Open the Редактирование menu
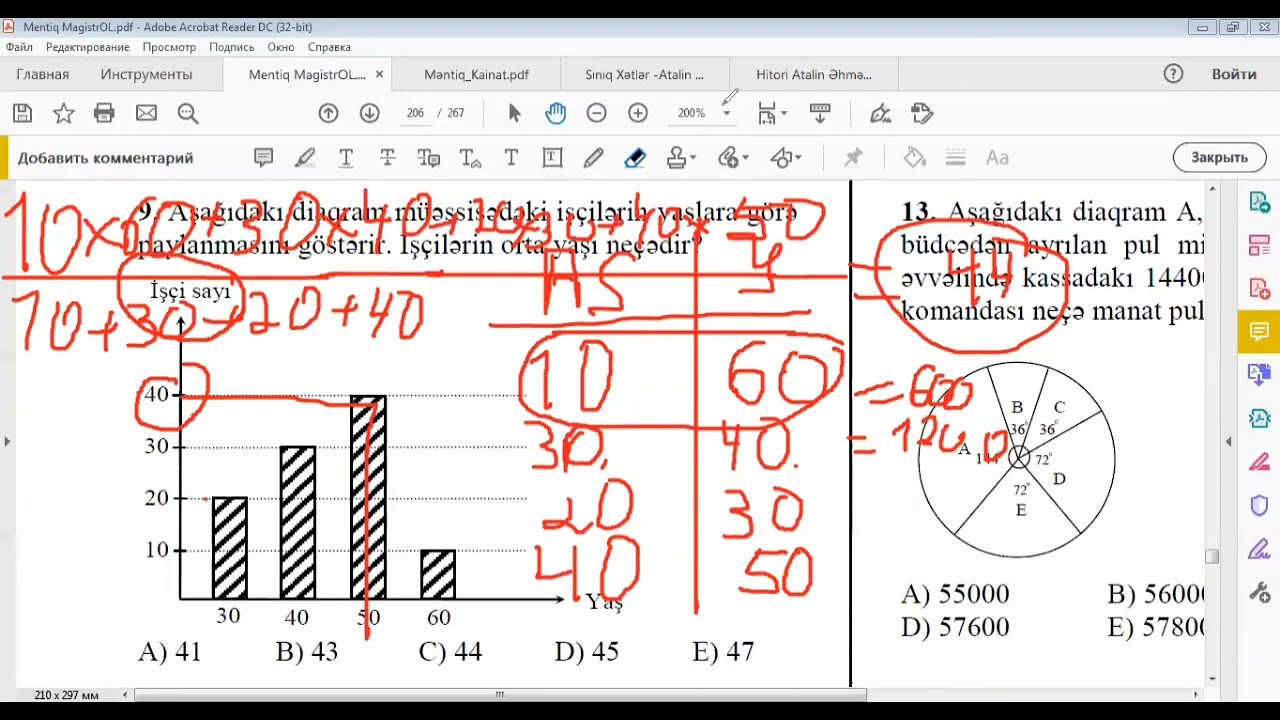 (x=88, y=47)
